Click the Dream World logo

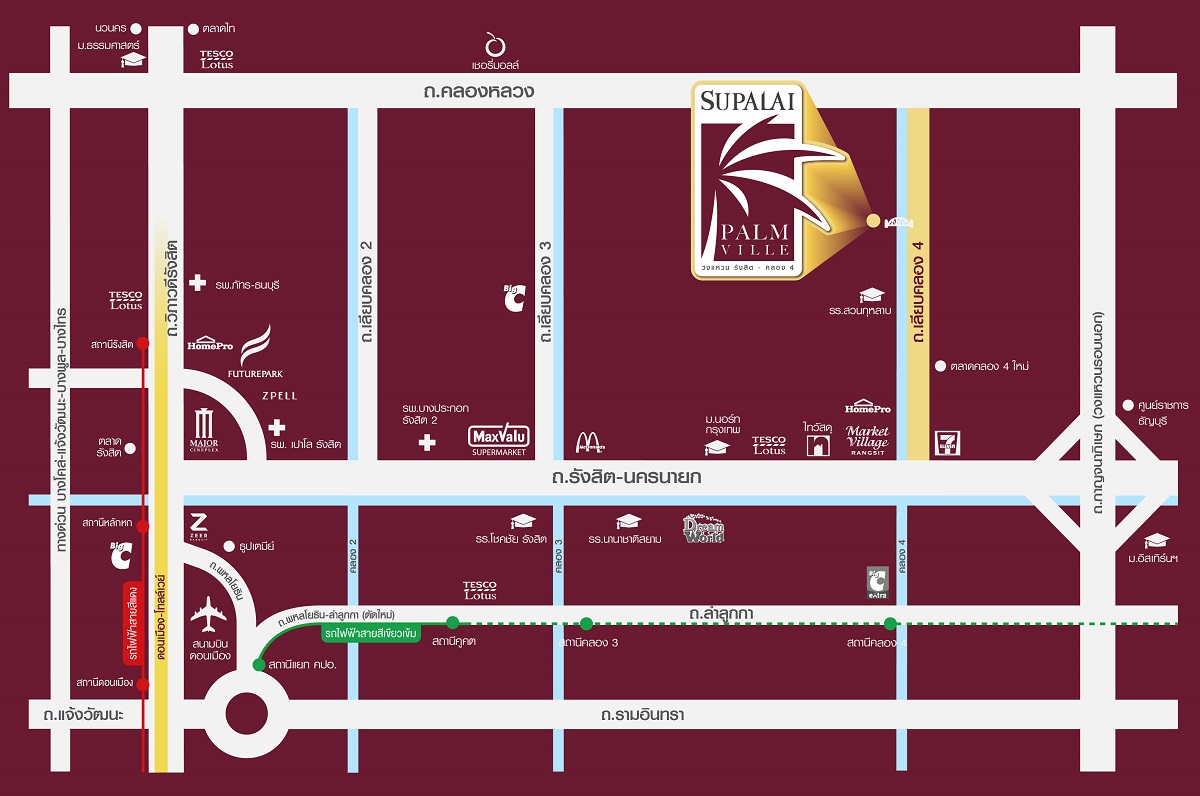pyautogui.click(x=702, y=527)
